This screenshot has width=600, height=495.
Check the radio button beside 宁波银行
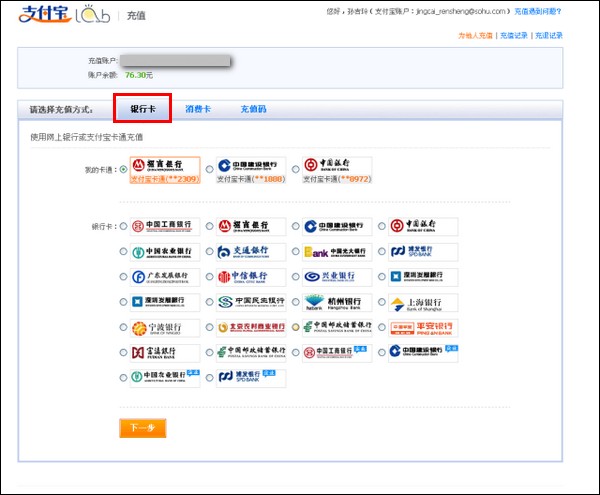(123, 327)
